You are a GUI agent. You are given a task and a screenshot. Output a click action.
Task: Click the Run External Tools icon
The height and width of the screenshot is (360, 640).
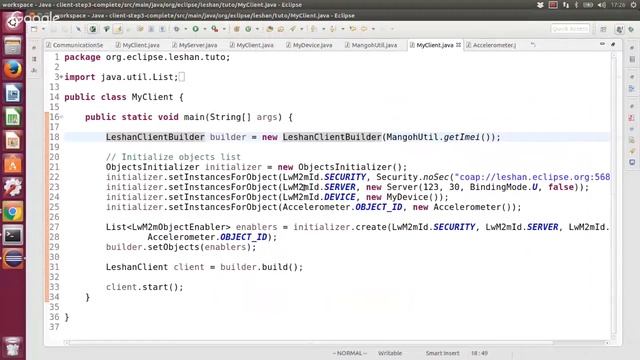(x=214, y=29)
